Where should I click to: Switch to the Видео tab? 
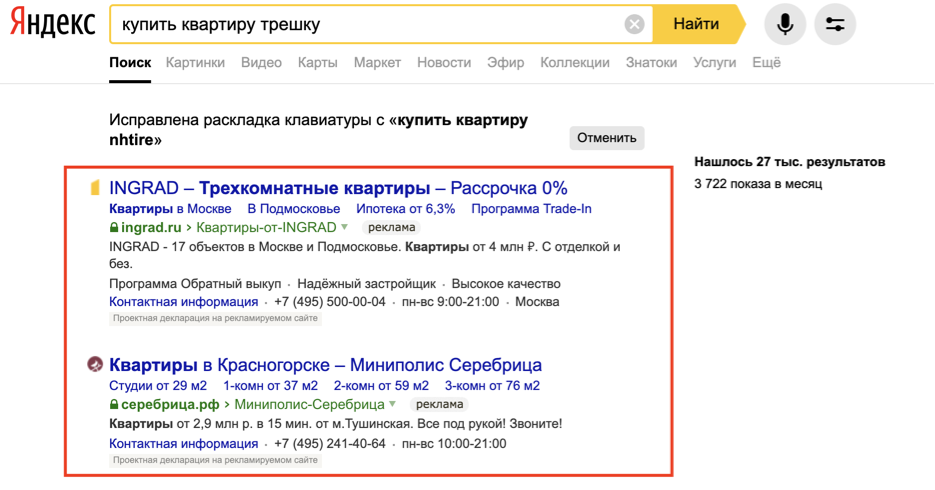point(261,63)
